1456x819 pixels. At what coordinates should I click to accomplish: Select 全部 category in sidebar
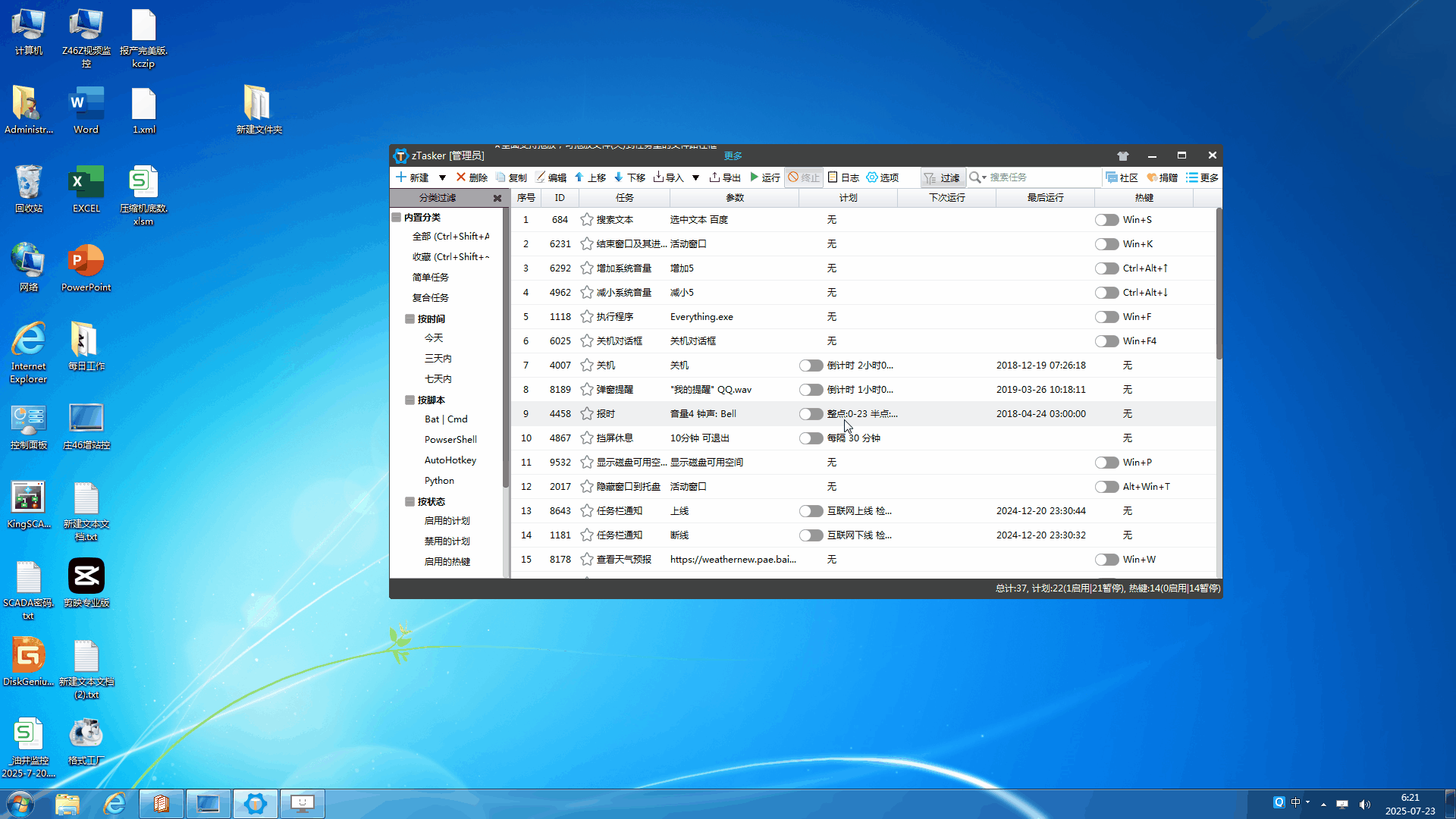click(x=450, y=237)
